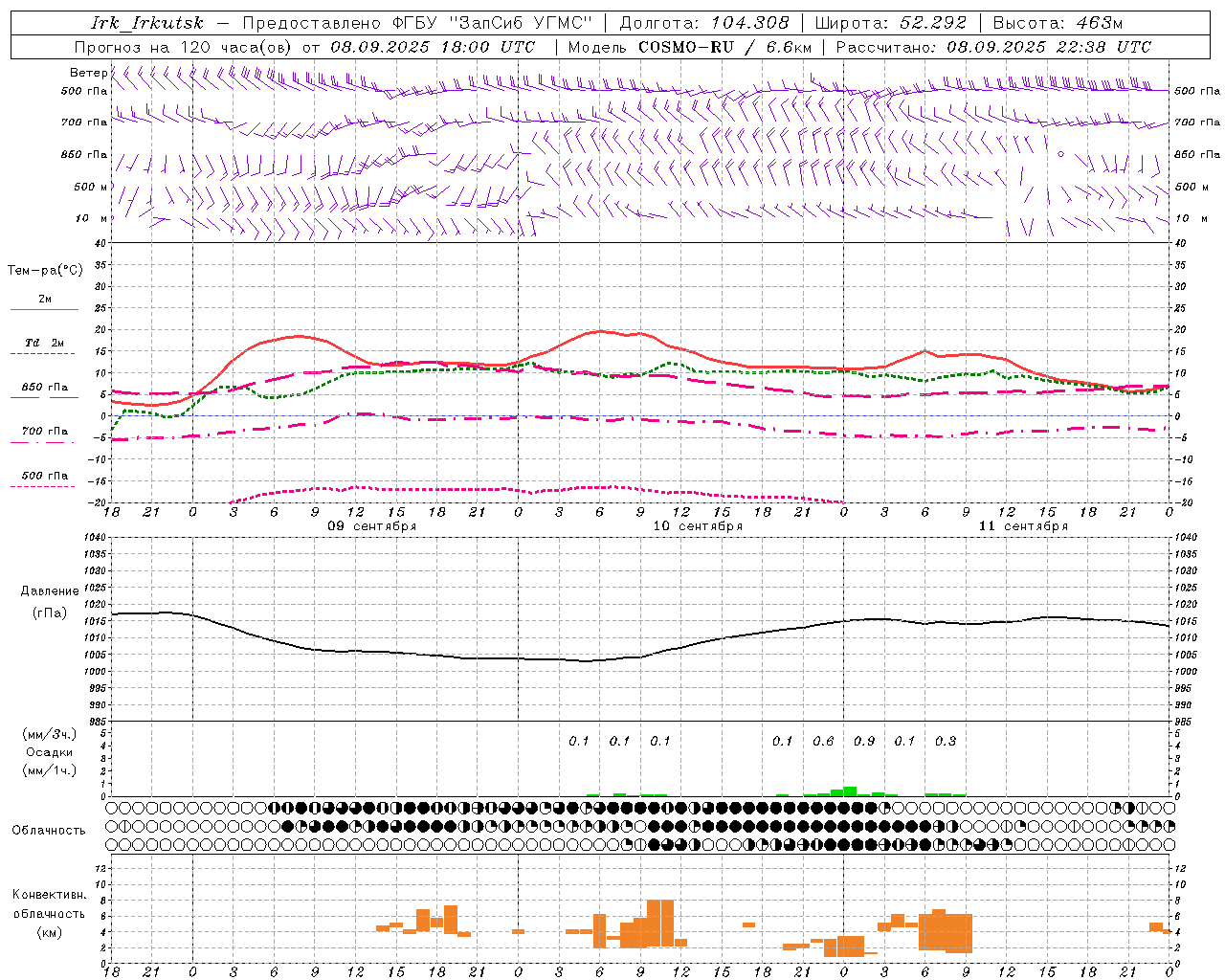The width and height of the screenshot is (1225, 980).
Task: Click the 'Рассчитано: 08.09.2025 22:38 UTC' text
Action: coord(993,47)
